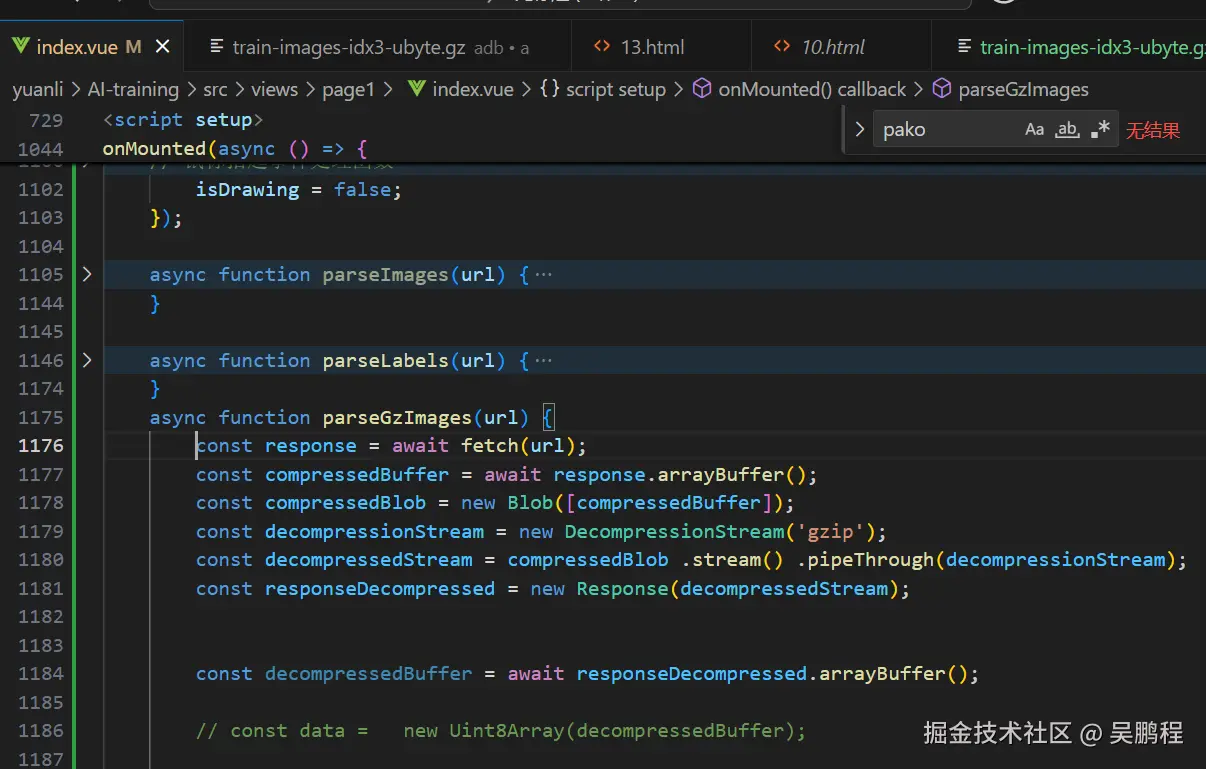
Task: Switch to the 13.html tab
Action: (650, 47)
